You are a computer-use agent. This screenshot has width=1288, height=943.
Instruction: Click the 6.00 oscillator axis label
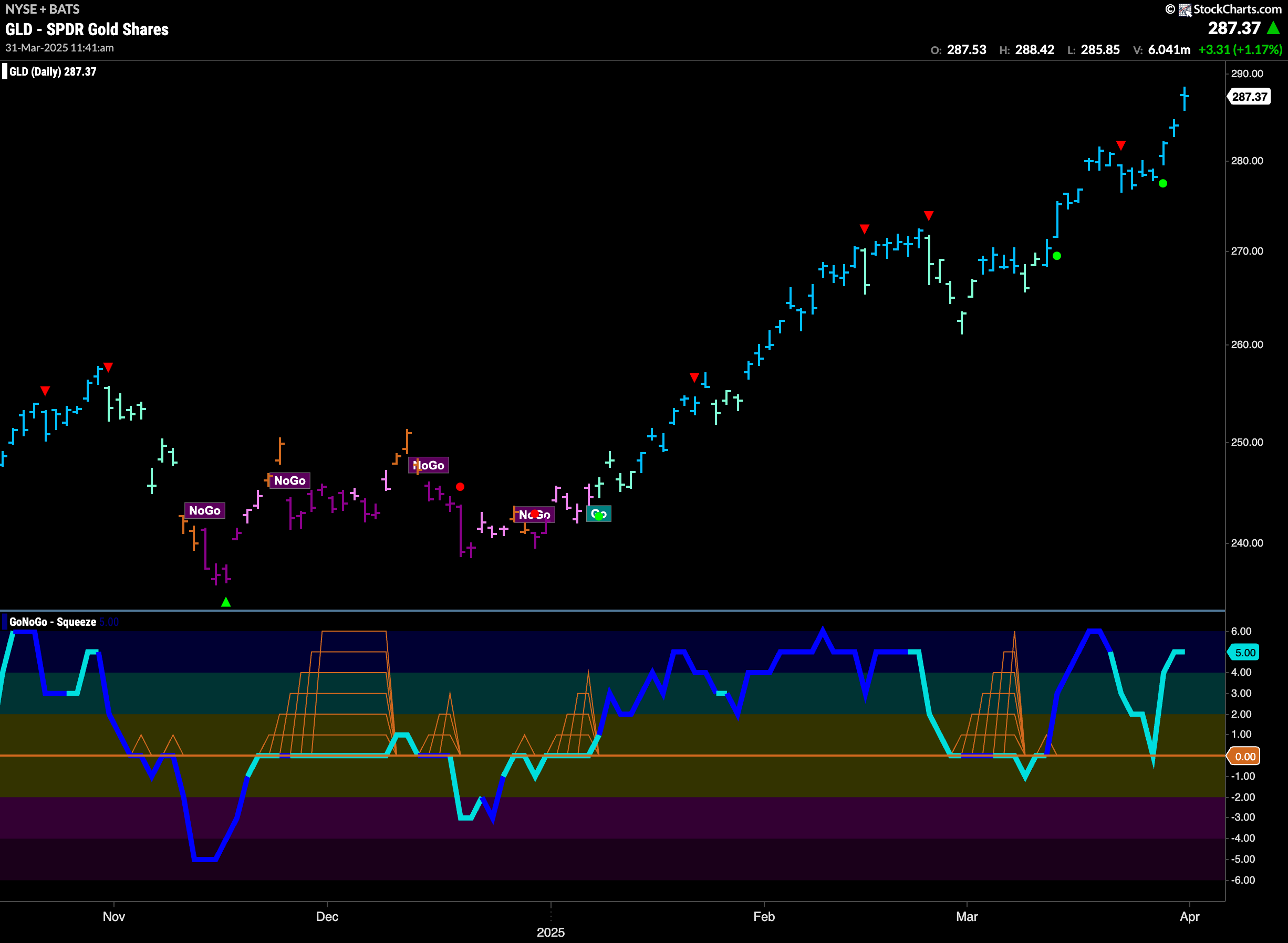(x=1241, y=631)
